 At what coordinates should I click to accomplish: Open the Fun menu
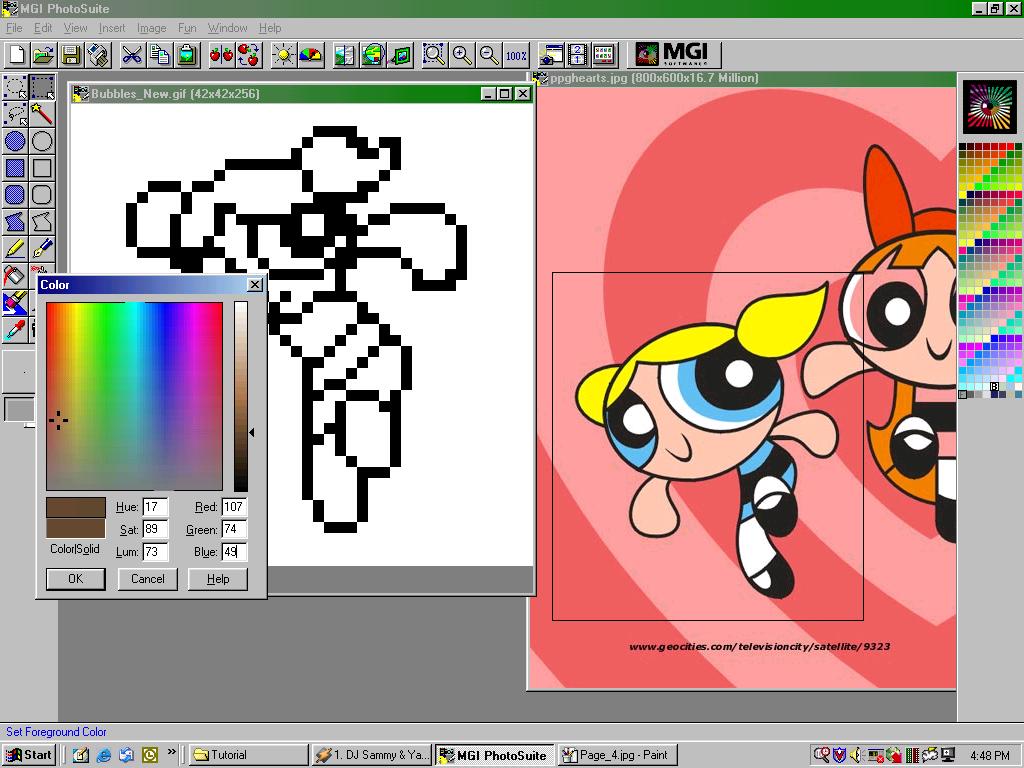coord(187,28)
